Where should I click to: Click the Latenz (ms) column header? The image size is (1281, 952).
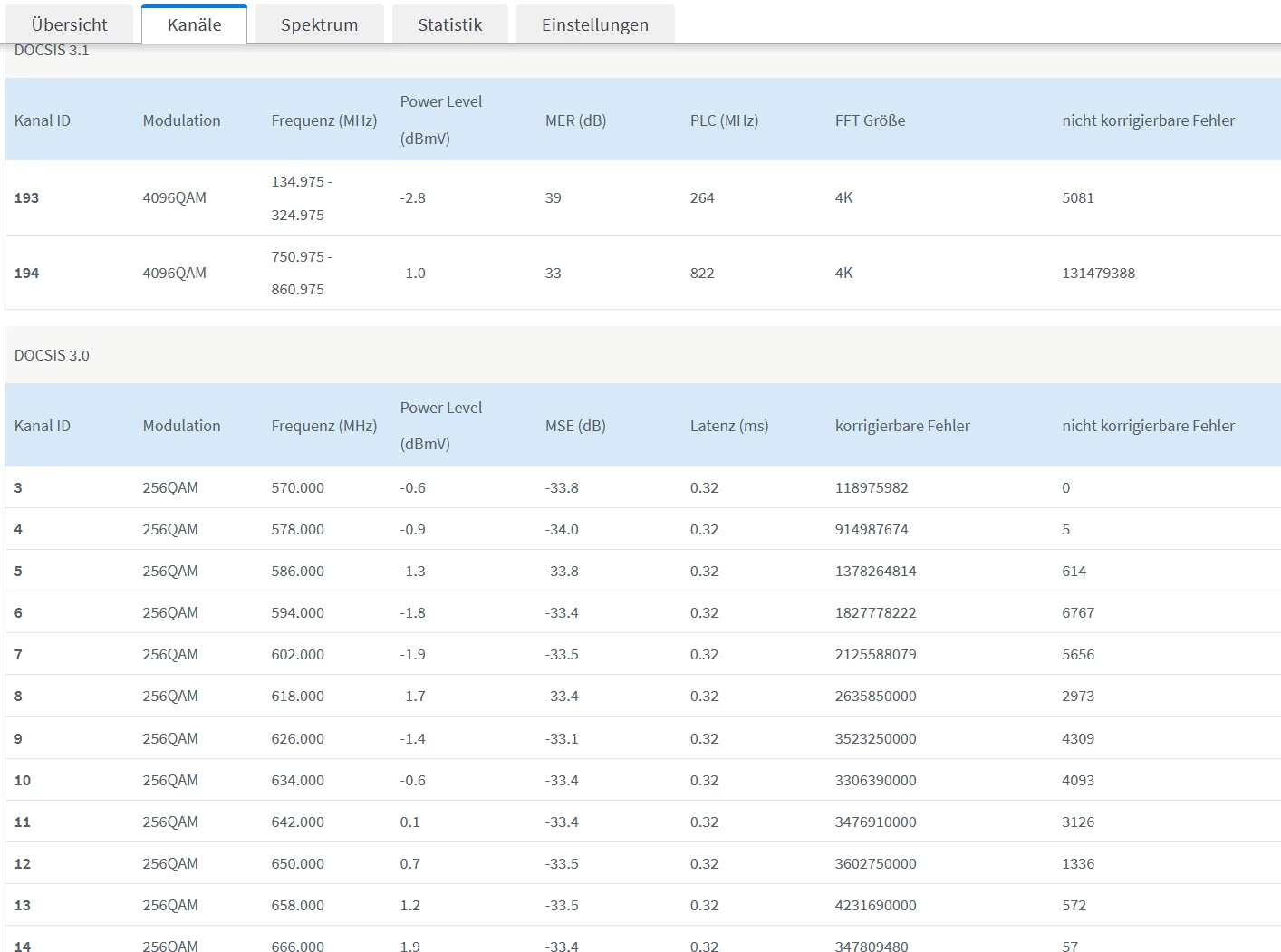coord(728,426)
